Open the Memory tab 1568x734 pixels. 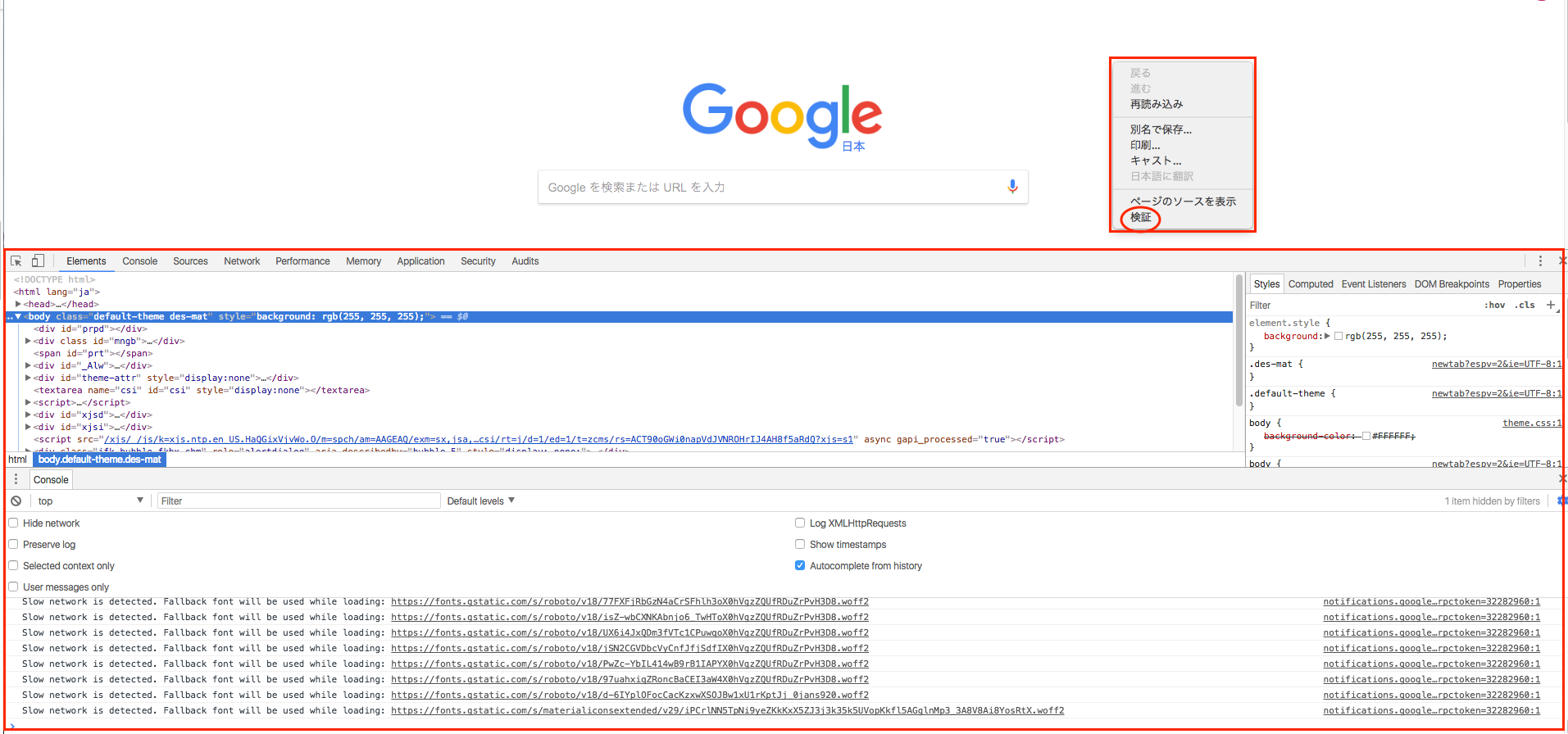363,261
